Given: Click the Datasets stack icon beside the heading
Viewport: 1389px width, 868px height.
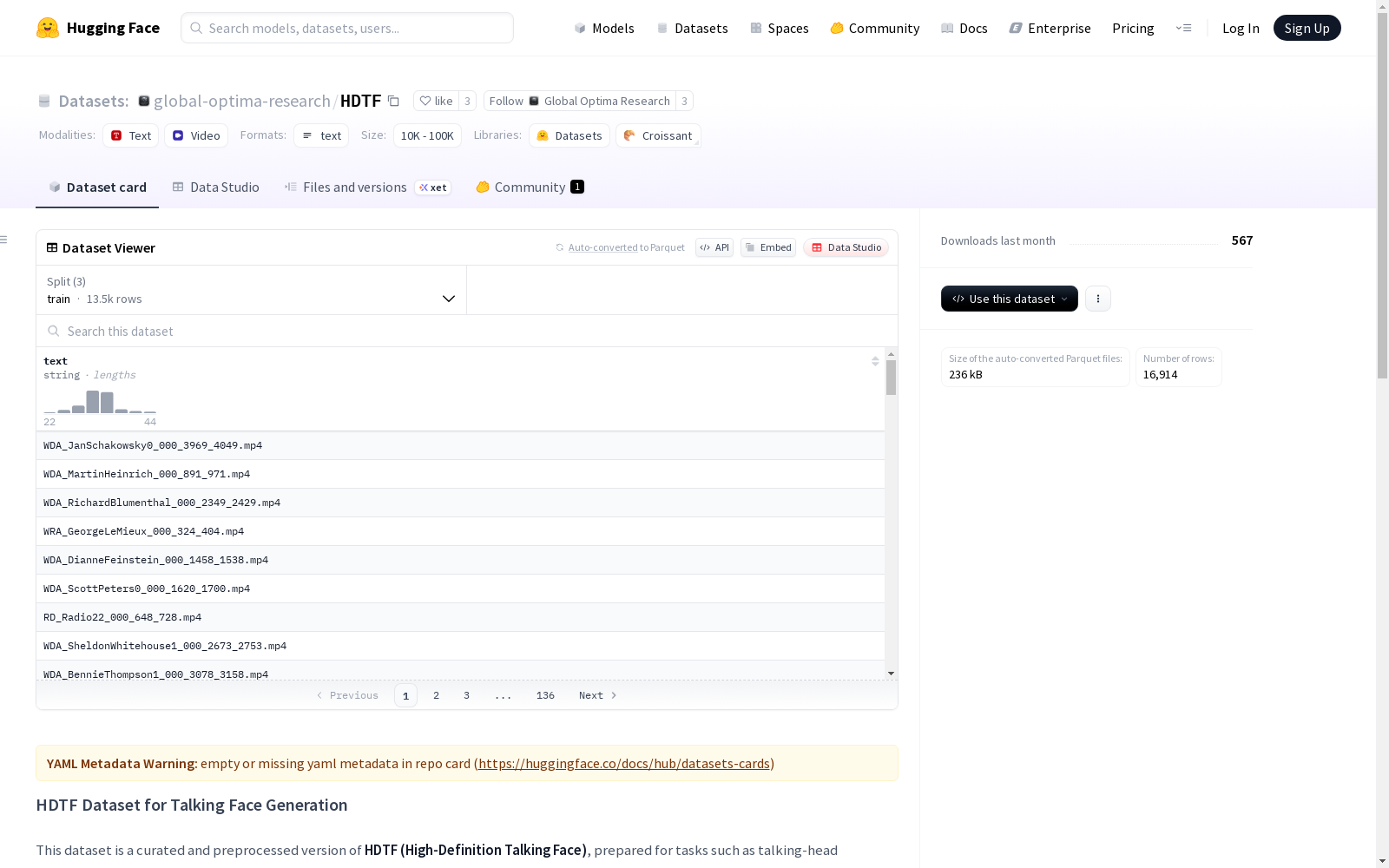Looking at the screenshot, I should pyautogui.click(x=44, y=101).
